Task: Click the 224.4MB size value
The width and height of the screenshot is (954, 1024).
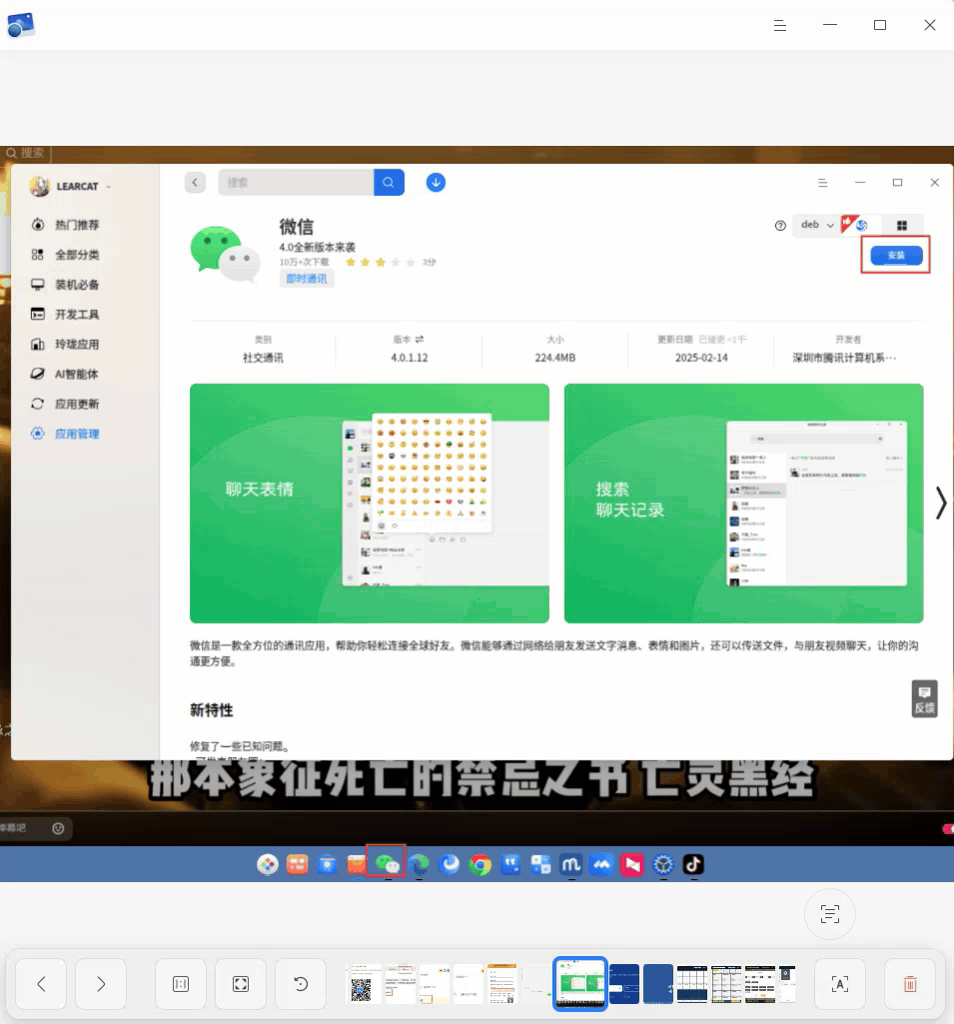Action: tap(555, 358)
